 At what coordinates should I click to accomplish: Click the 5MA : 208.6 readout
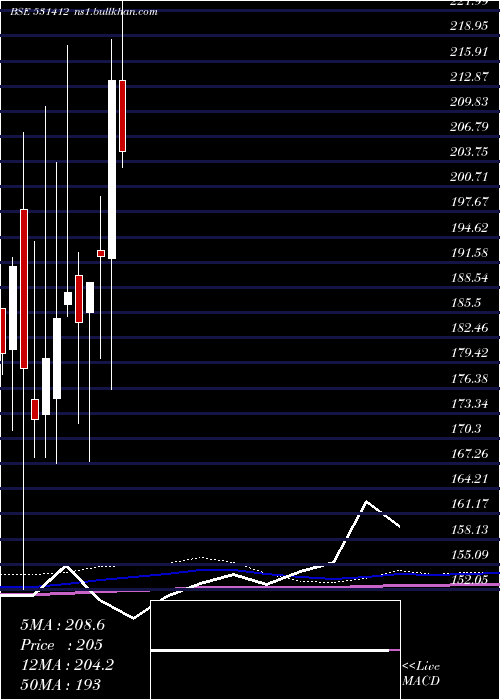click(62, 625)
